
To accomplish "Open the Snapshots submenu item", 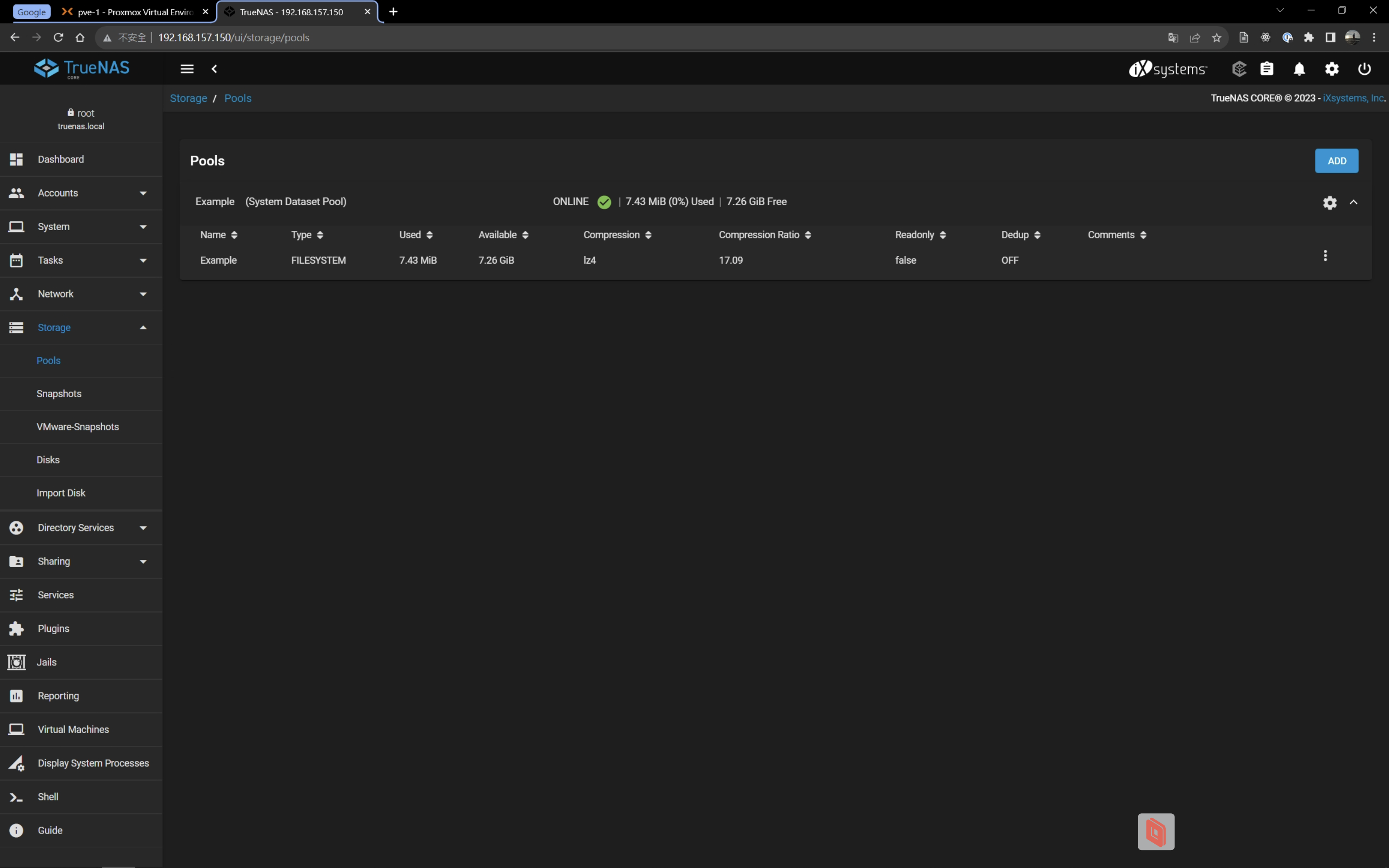I will (59, 394).
